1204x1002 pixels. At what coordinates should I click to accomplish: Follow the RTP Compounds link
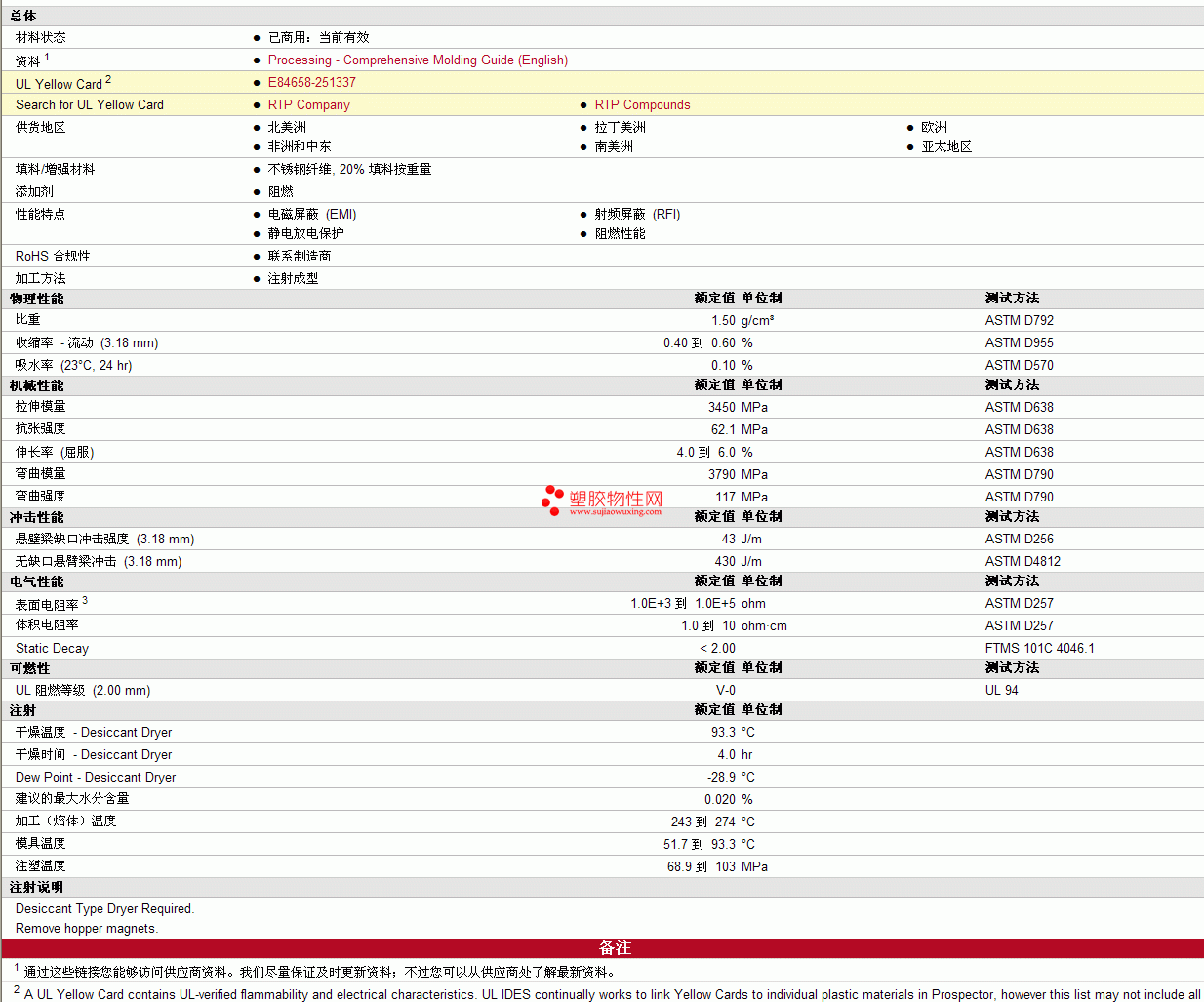(643, 104)
